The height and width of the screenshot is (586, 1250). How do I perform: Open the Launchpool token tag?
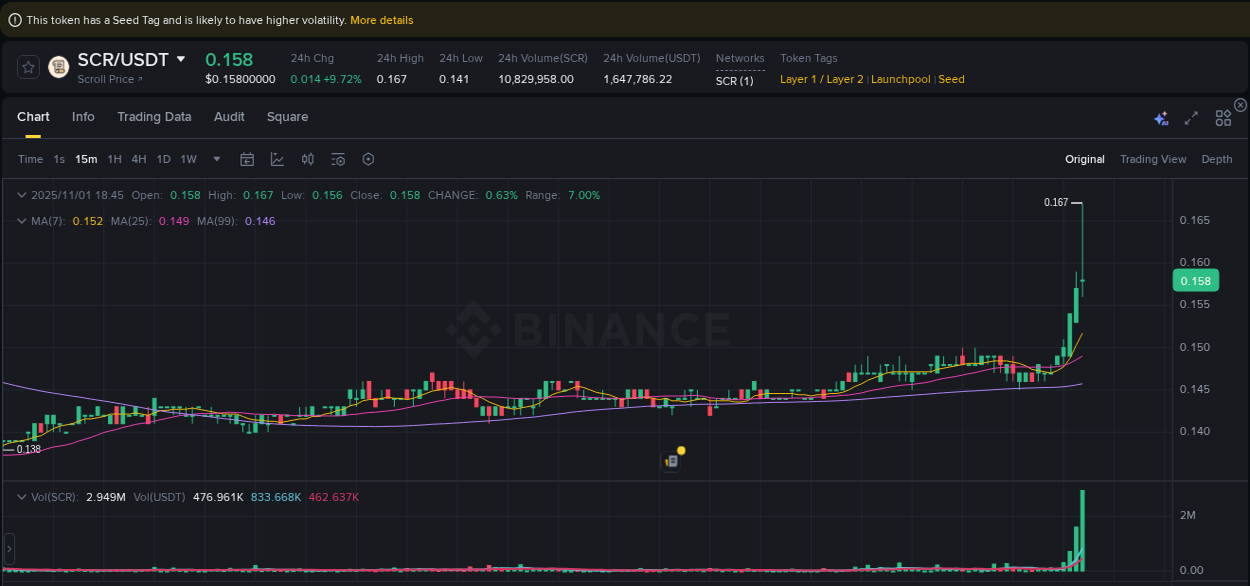(900, 79)
